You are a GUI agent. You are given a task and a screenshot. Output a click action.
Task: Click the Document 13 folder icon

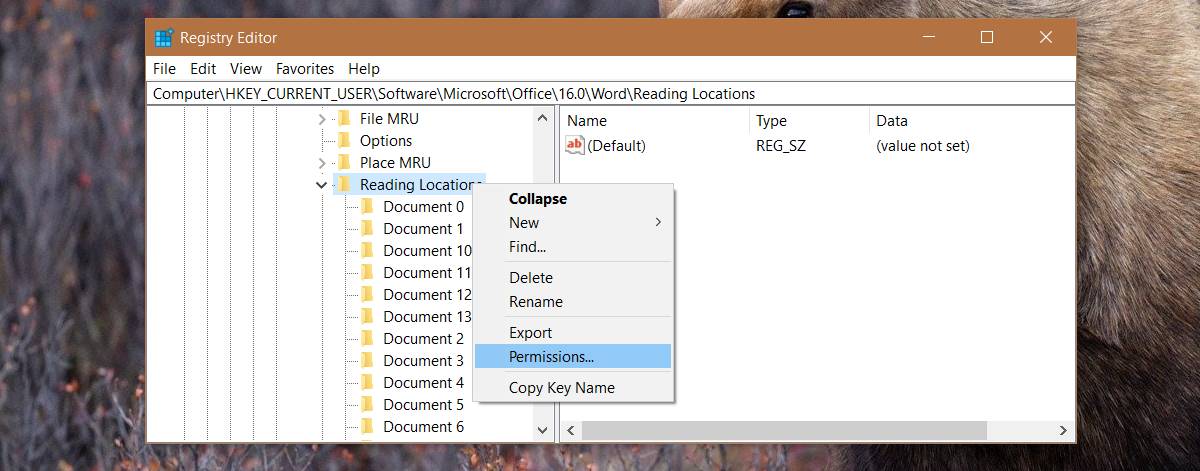[x=367, y=317]
